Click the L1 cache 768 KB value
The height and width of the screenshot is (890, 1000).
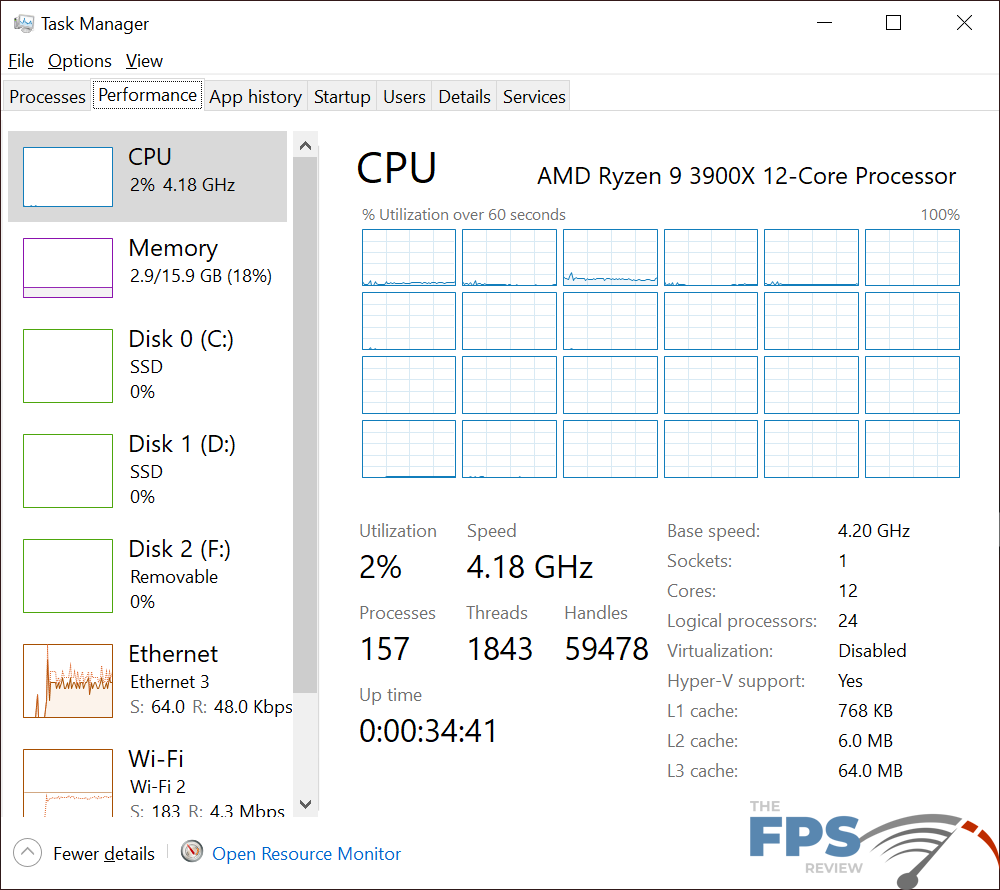coord(865,711)
